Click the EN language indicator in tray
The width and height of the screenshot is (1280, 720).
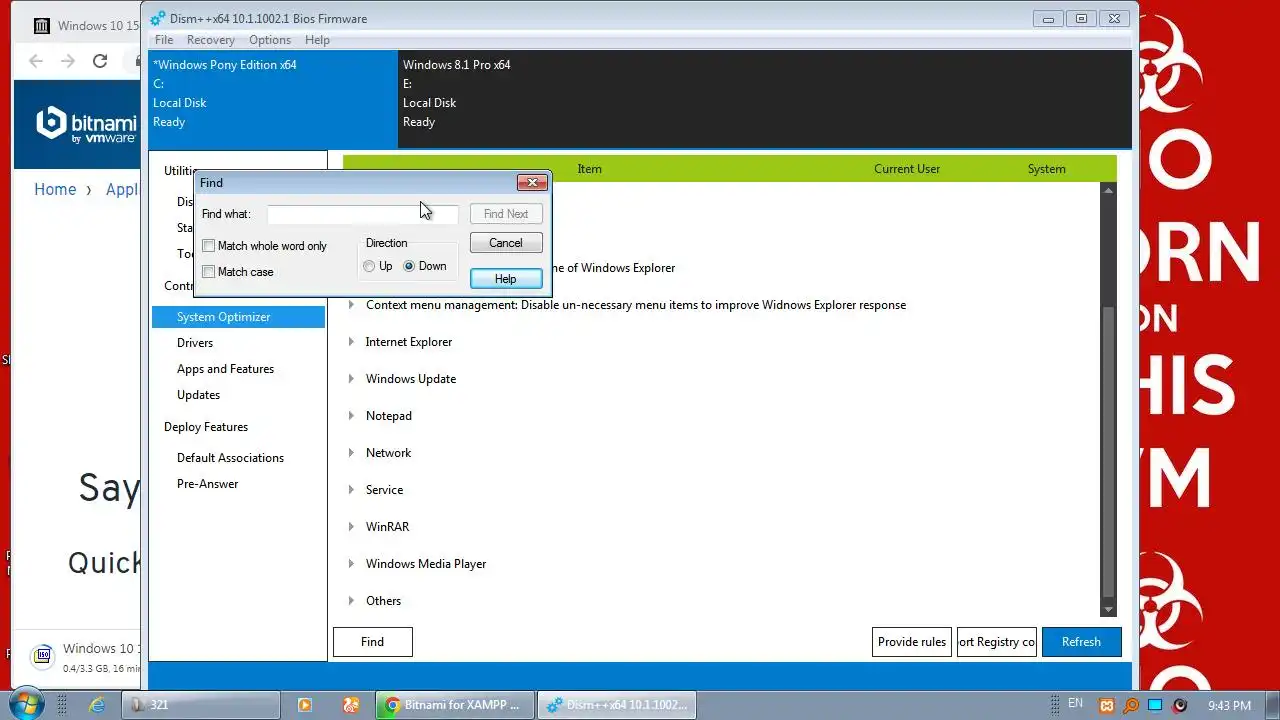point(1075,704)
